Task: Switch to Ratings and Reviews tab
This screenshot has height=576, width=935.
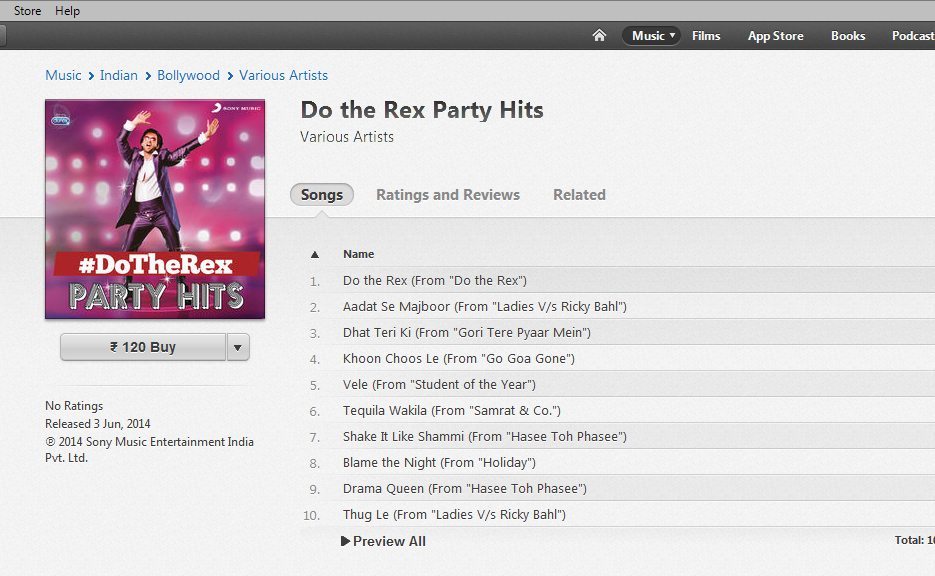Action: click(x=448, y=195)
